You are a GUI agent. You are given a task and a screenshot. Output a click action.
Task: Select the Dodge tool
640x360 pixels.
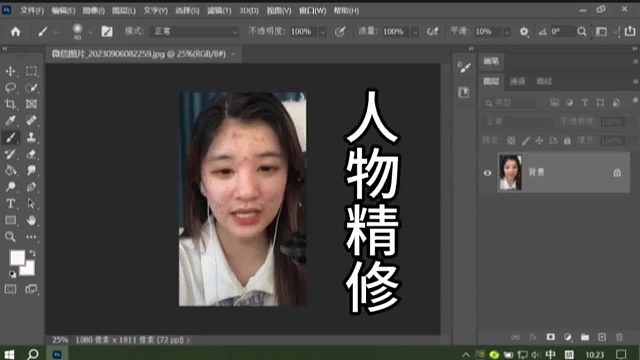click(x=10, y=187)
